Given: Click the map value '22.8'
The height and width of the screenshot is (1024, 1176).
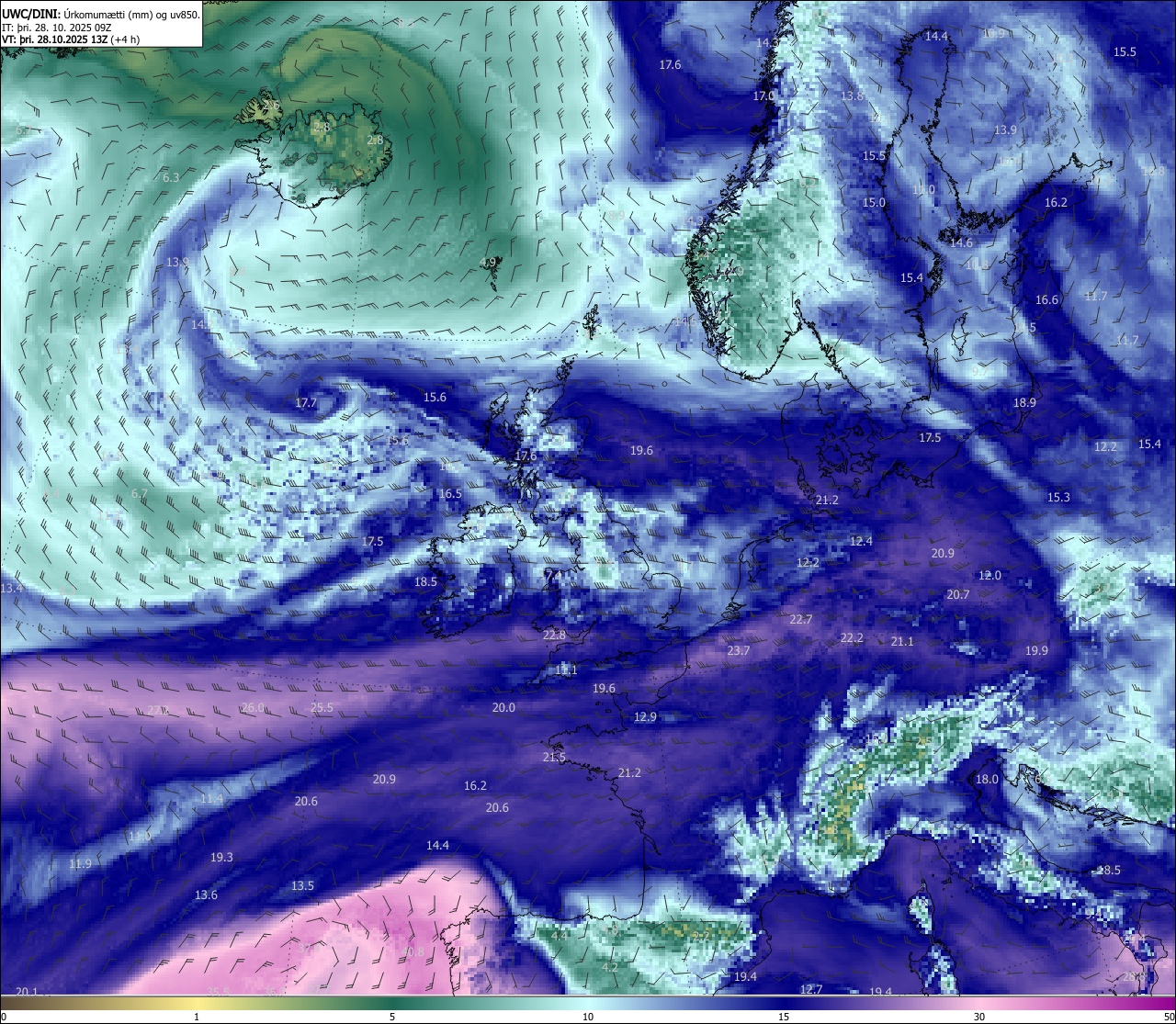Looking at the screenshot, I should [x=555, y=635].
